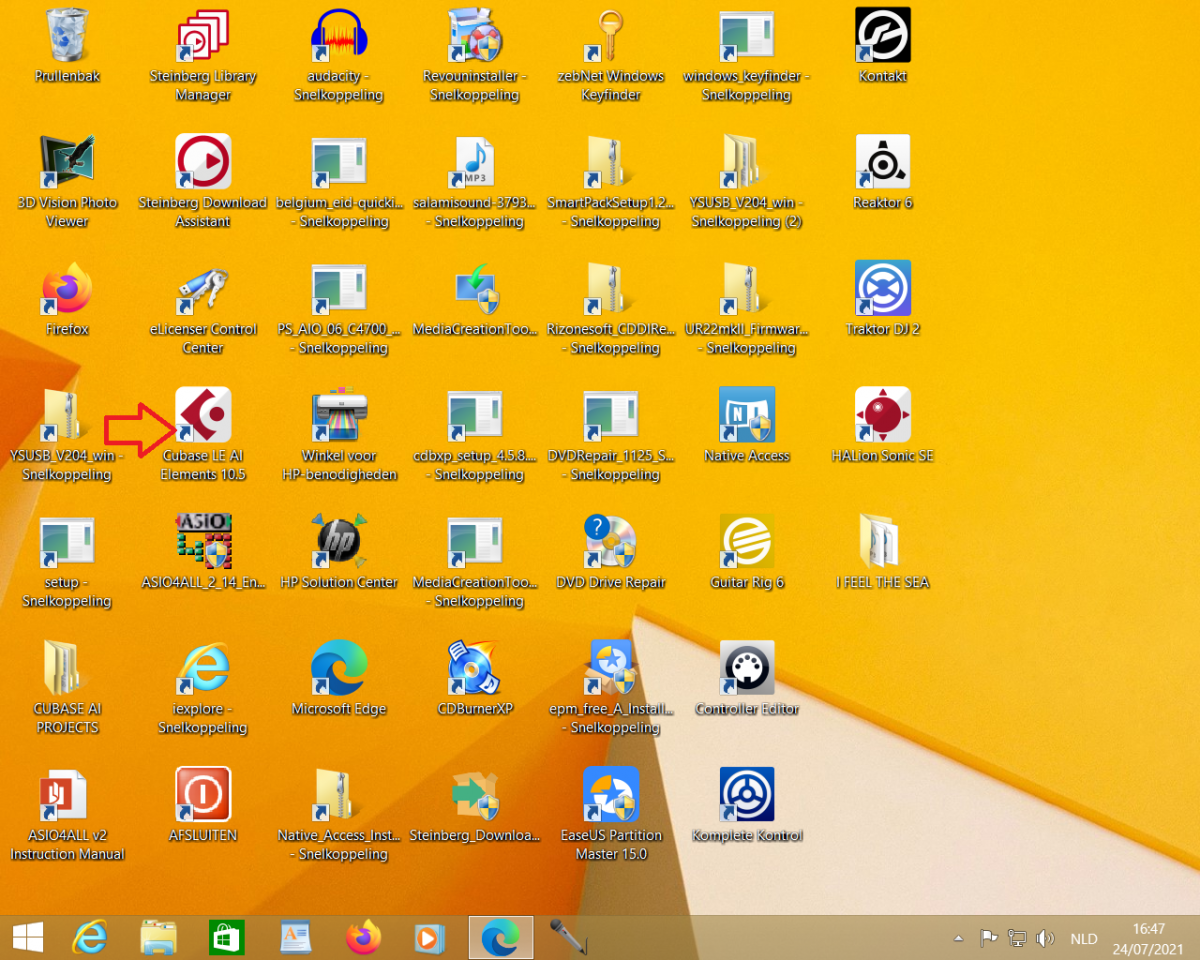Open Windows Store from the taskbar

tap(227, 938)
